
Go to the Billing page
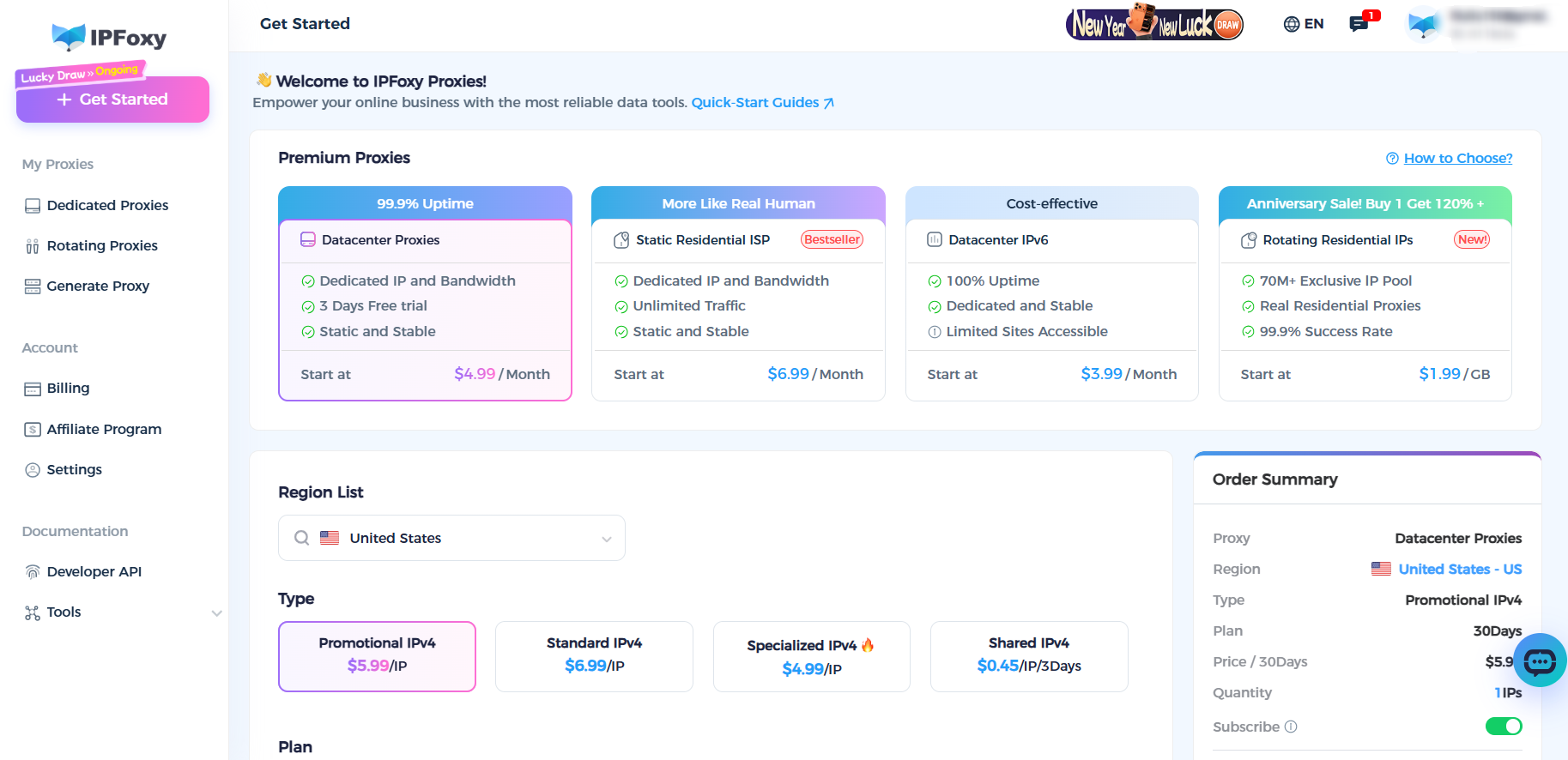[68, 388]
